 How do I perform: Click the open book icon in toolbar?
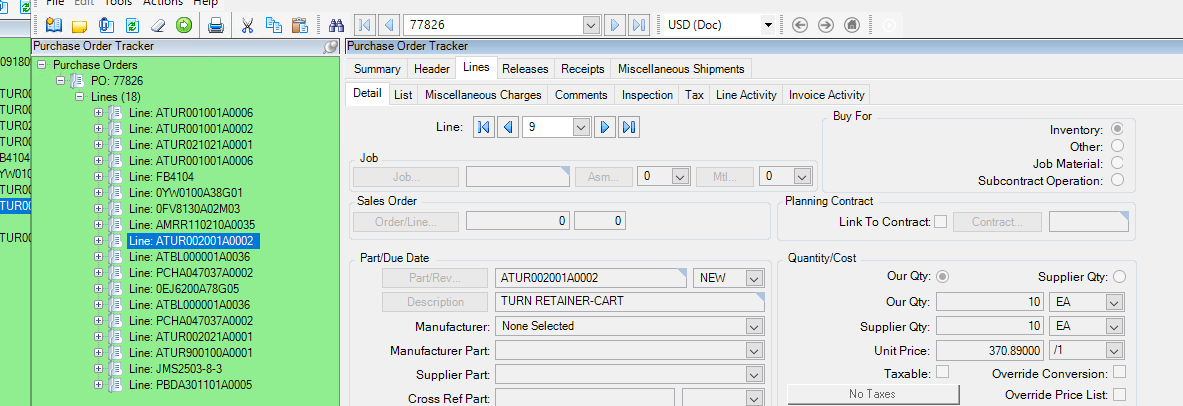[53, 25]
